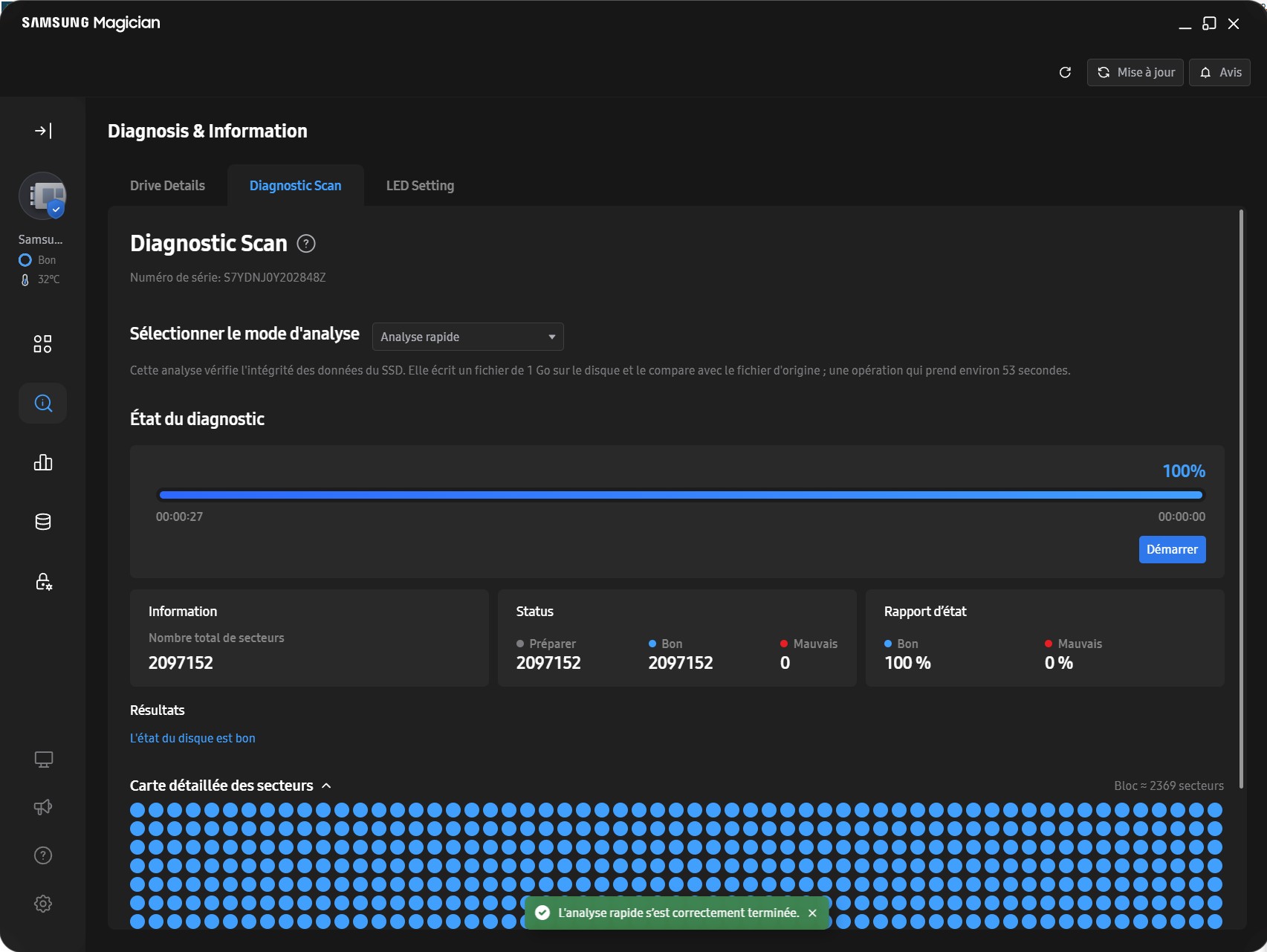1267x952 pixels.
Task: Open the settings gear icon
Action: [x=43, y=904]
